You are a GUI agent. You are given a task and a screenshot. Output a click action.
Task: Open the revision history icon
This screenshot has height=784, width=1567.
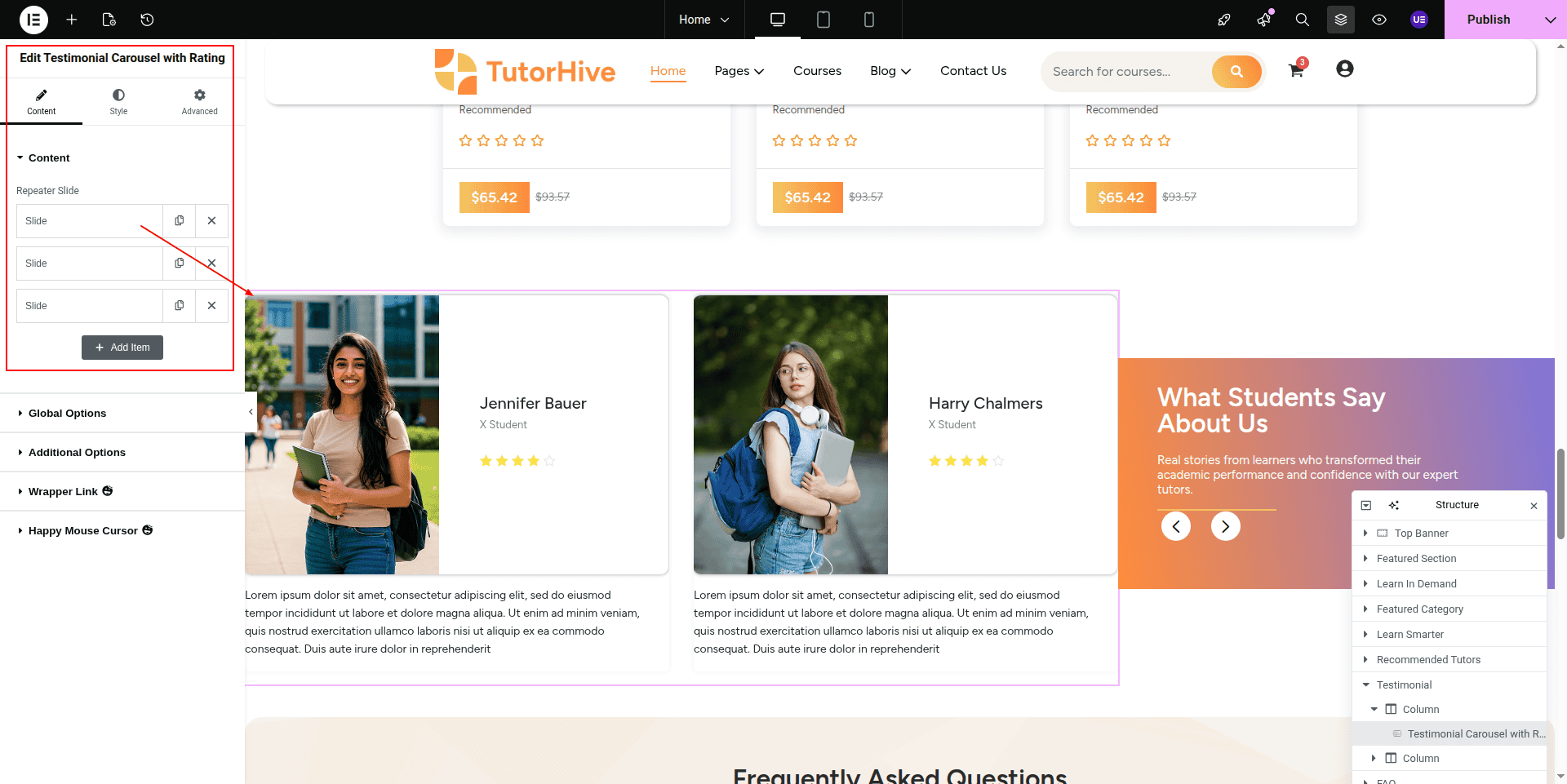click(x=147, y=20)
